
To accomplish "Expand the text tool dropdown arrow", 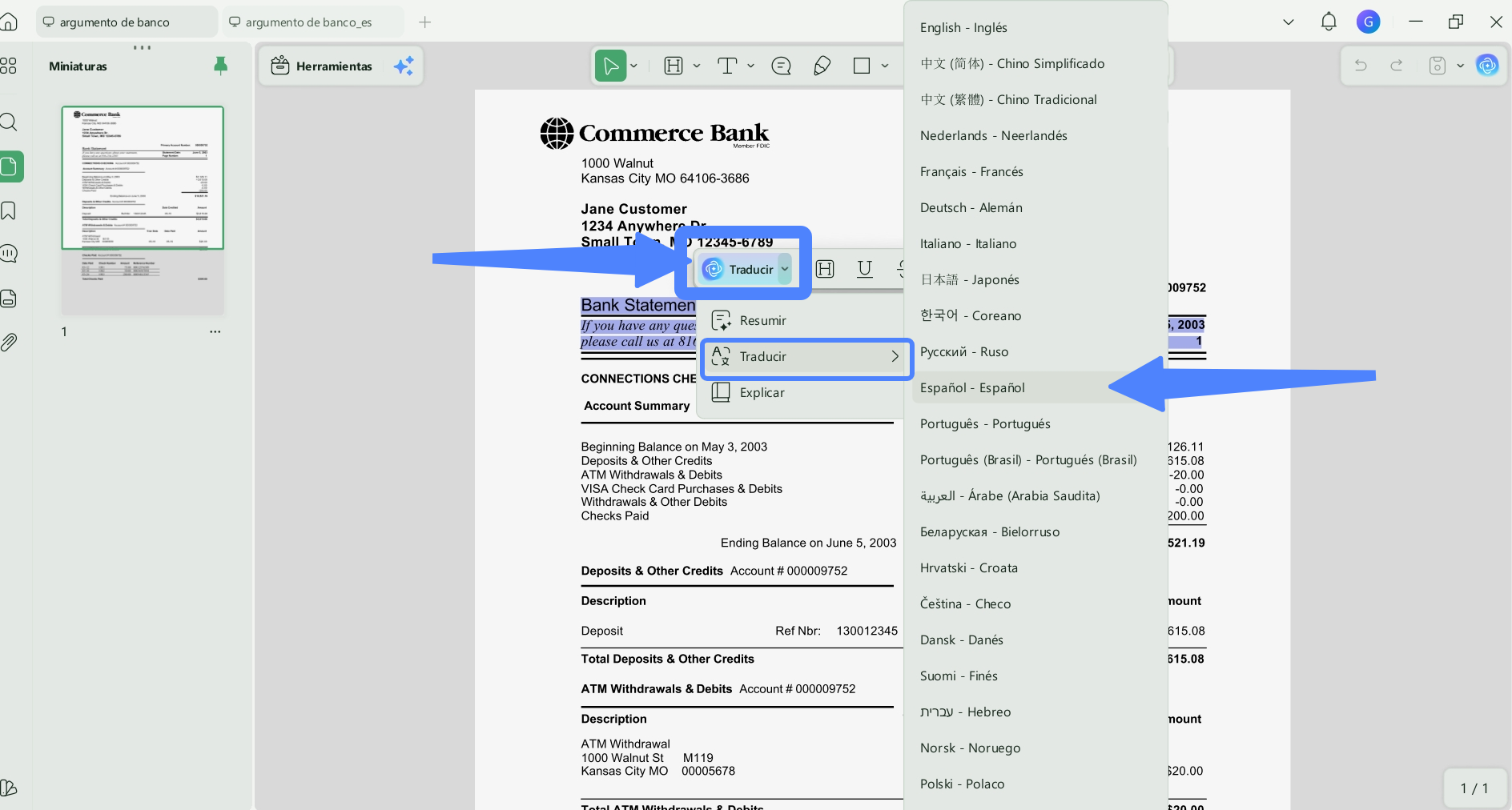I will [x=750, y=66].
